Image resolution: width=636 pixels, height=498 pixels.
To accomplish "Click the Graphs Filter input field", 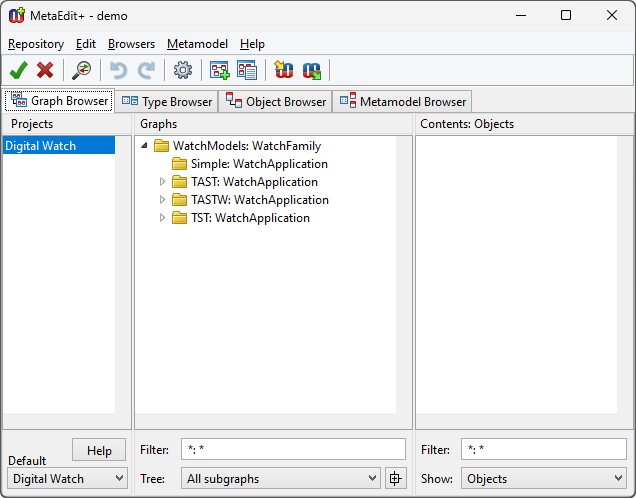I will [x=293, y=449].
